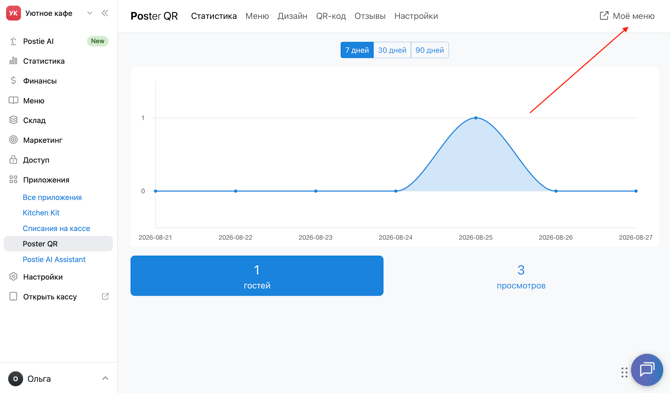Click the Статистика bar-chart icon in sidebar
This screenshot has height=393, width=670.
(13, 61)
